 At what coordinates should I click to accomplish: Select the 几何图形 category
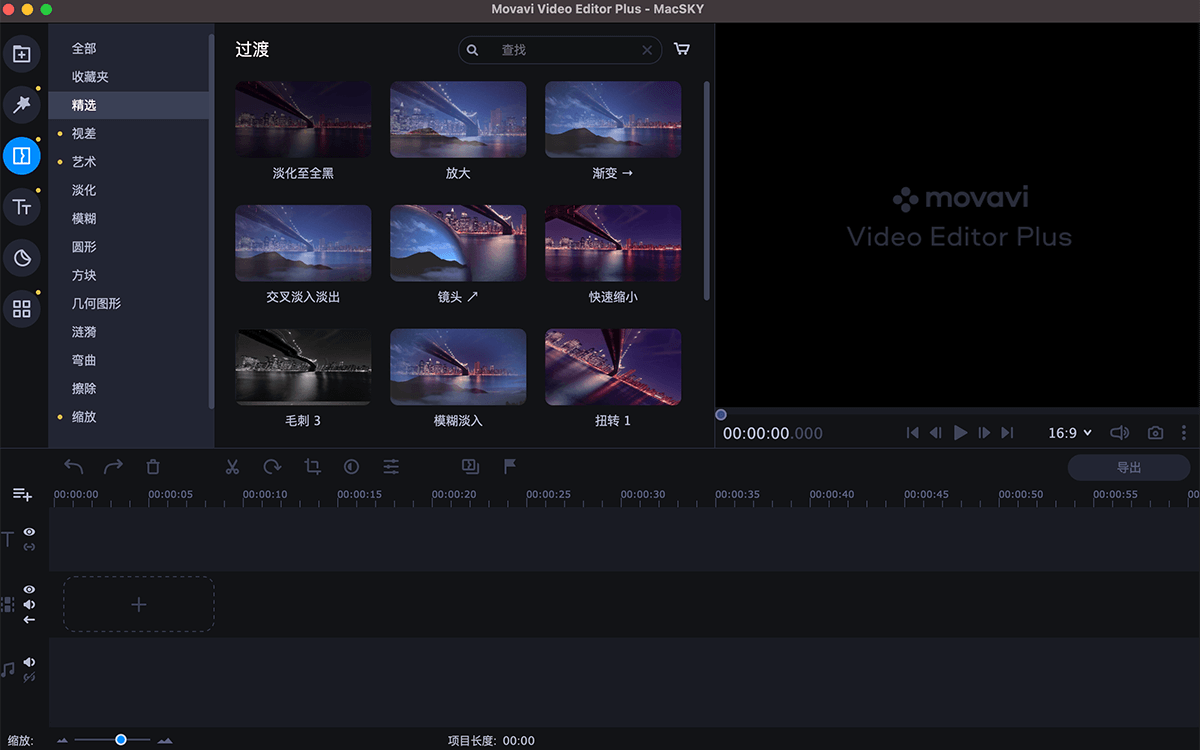tap(96, 303)
